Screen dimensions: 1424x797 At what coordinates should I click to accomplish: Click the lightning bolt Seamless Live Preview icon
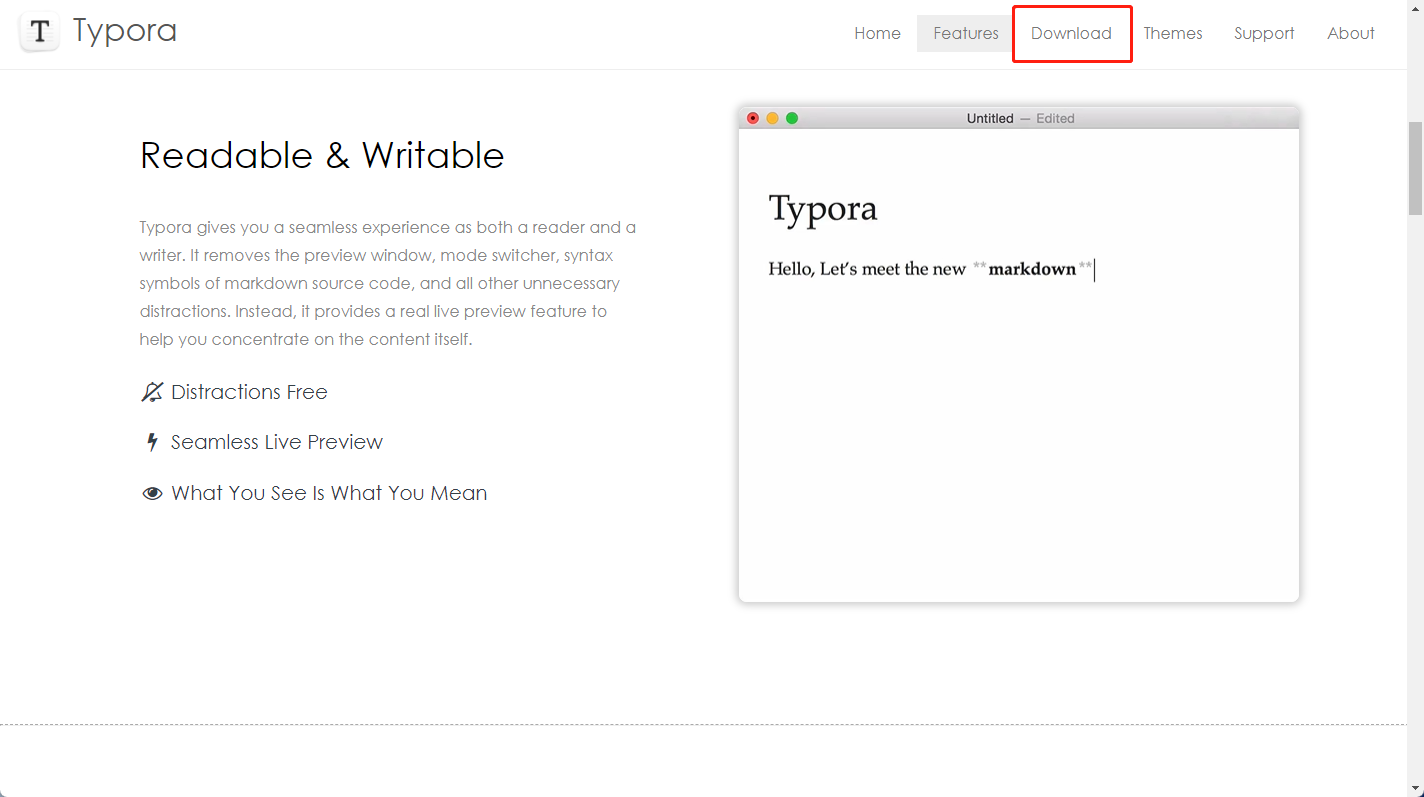152,442
